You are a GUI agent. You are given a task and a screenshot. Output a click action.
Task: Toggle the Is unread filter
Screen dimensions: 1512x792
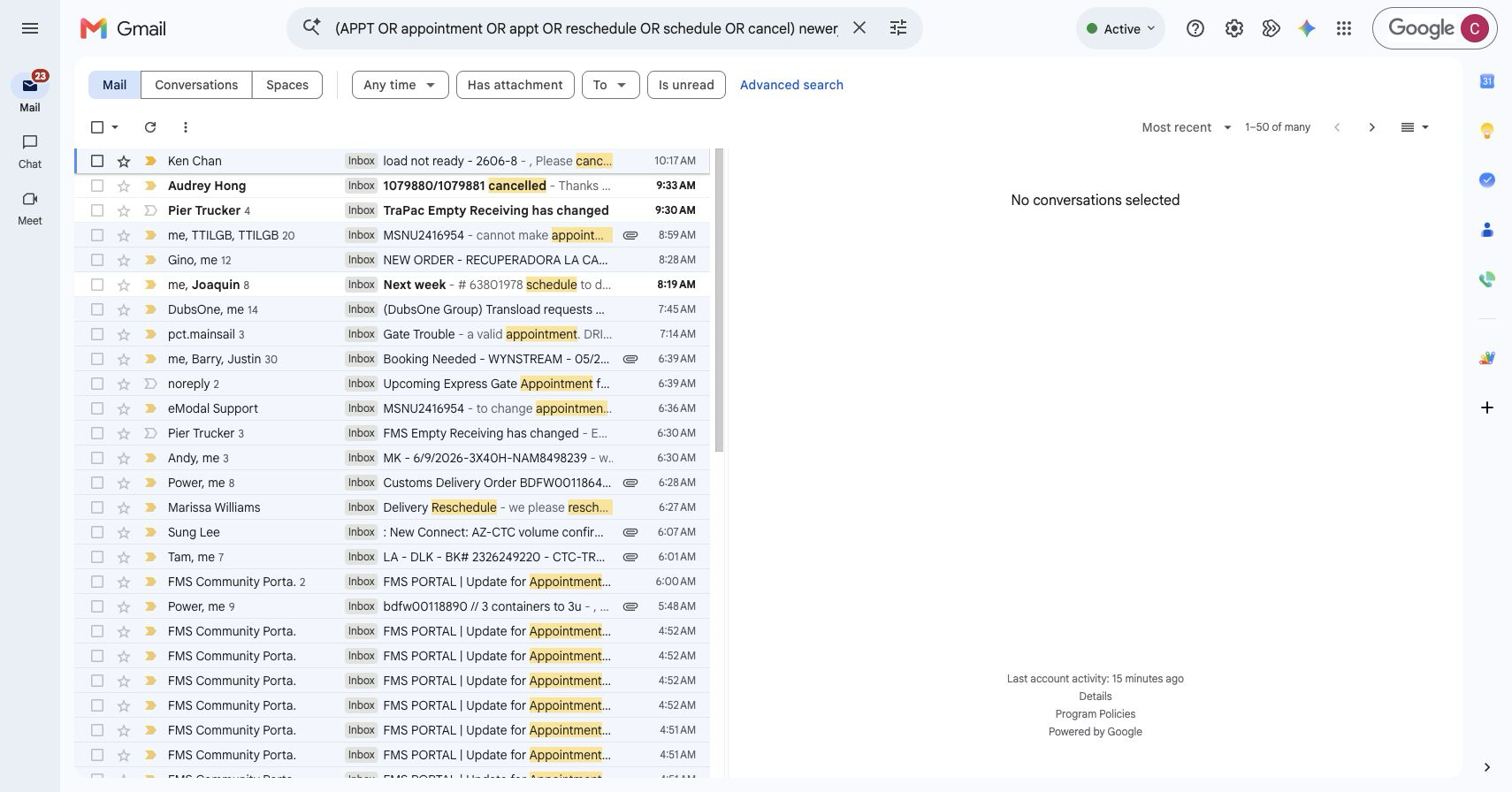click(686, 85)
